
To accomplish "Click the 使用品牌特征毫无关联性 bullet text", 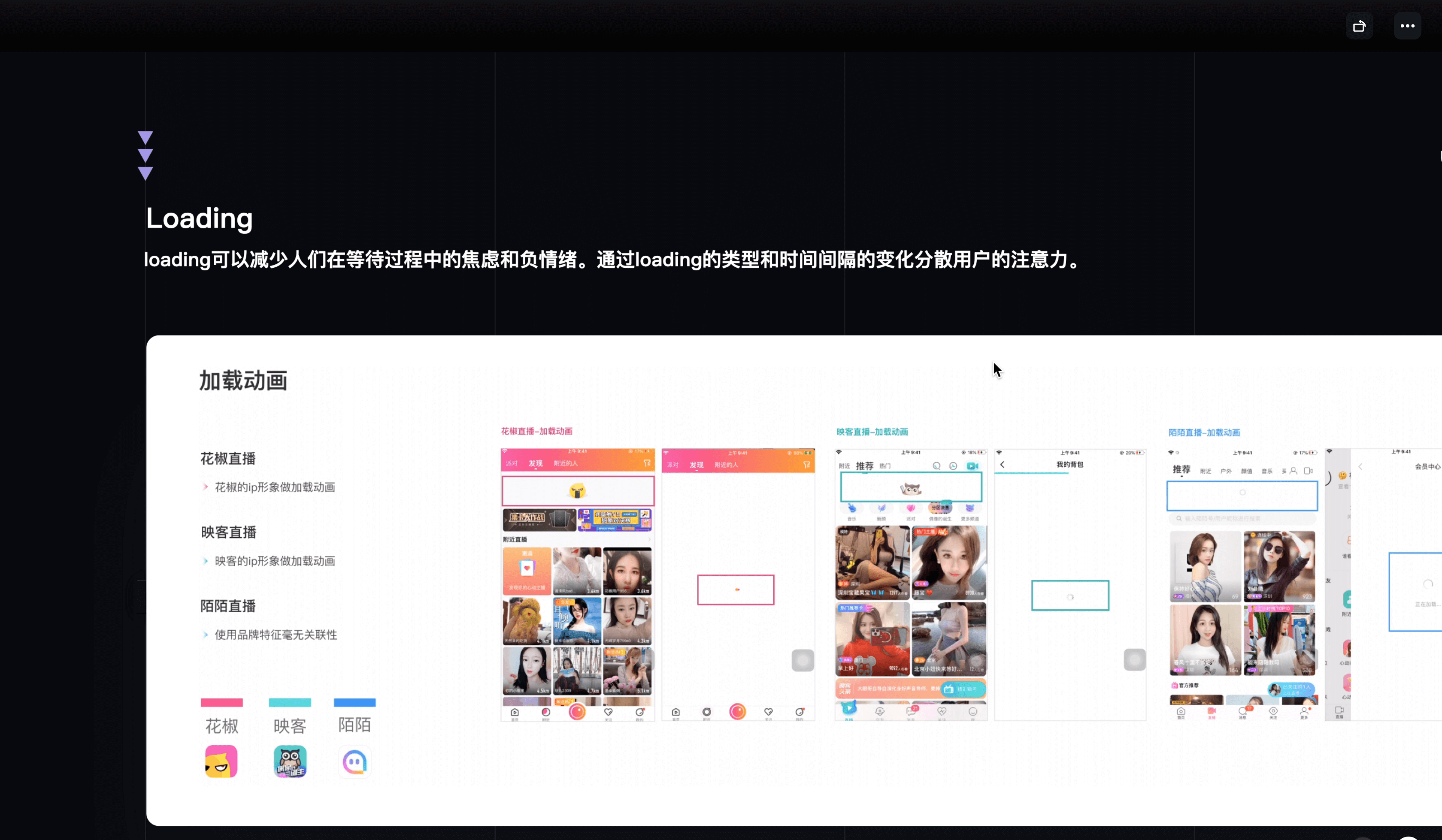I will coord(276,635).
